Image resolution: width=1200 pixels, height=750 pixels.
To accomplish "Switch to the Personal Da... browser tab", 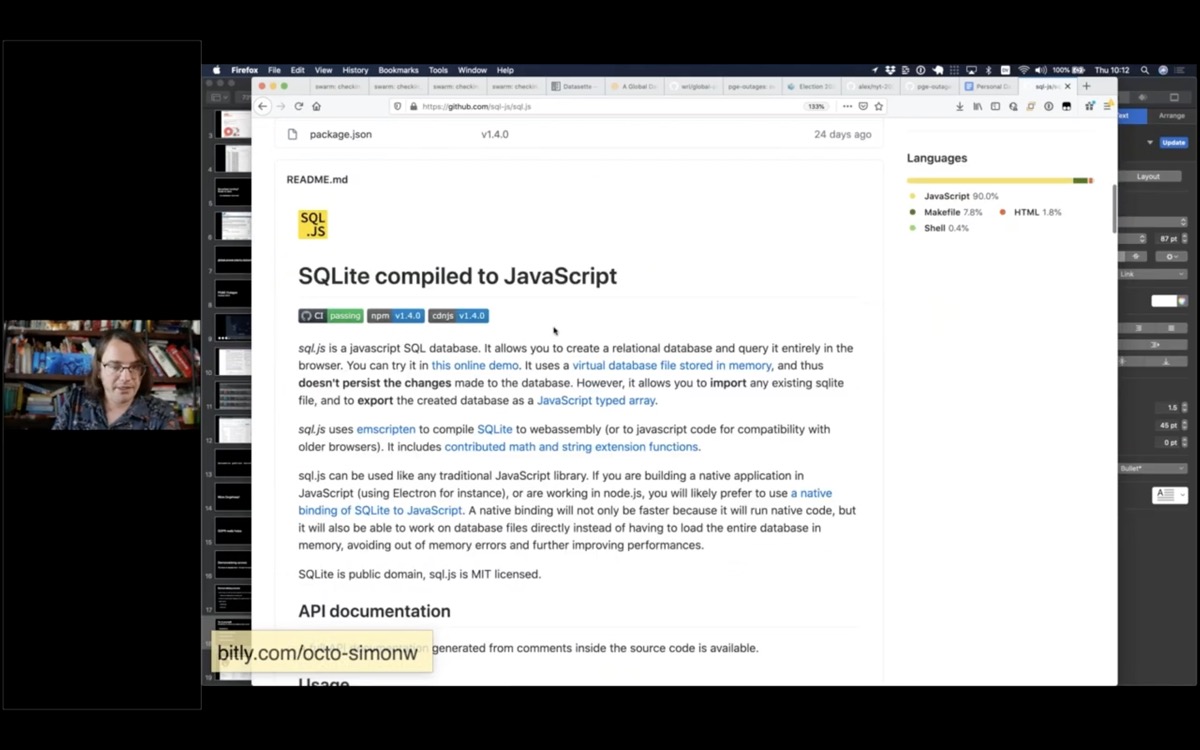I will (989, 87).
